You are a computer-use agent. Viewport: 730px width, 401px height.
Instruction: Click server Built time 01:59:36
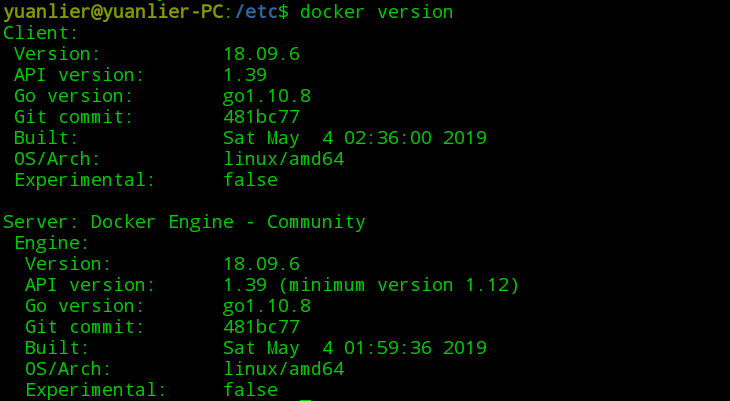(x=388, y=348)
